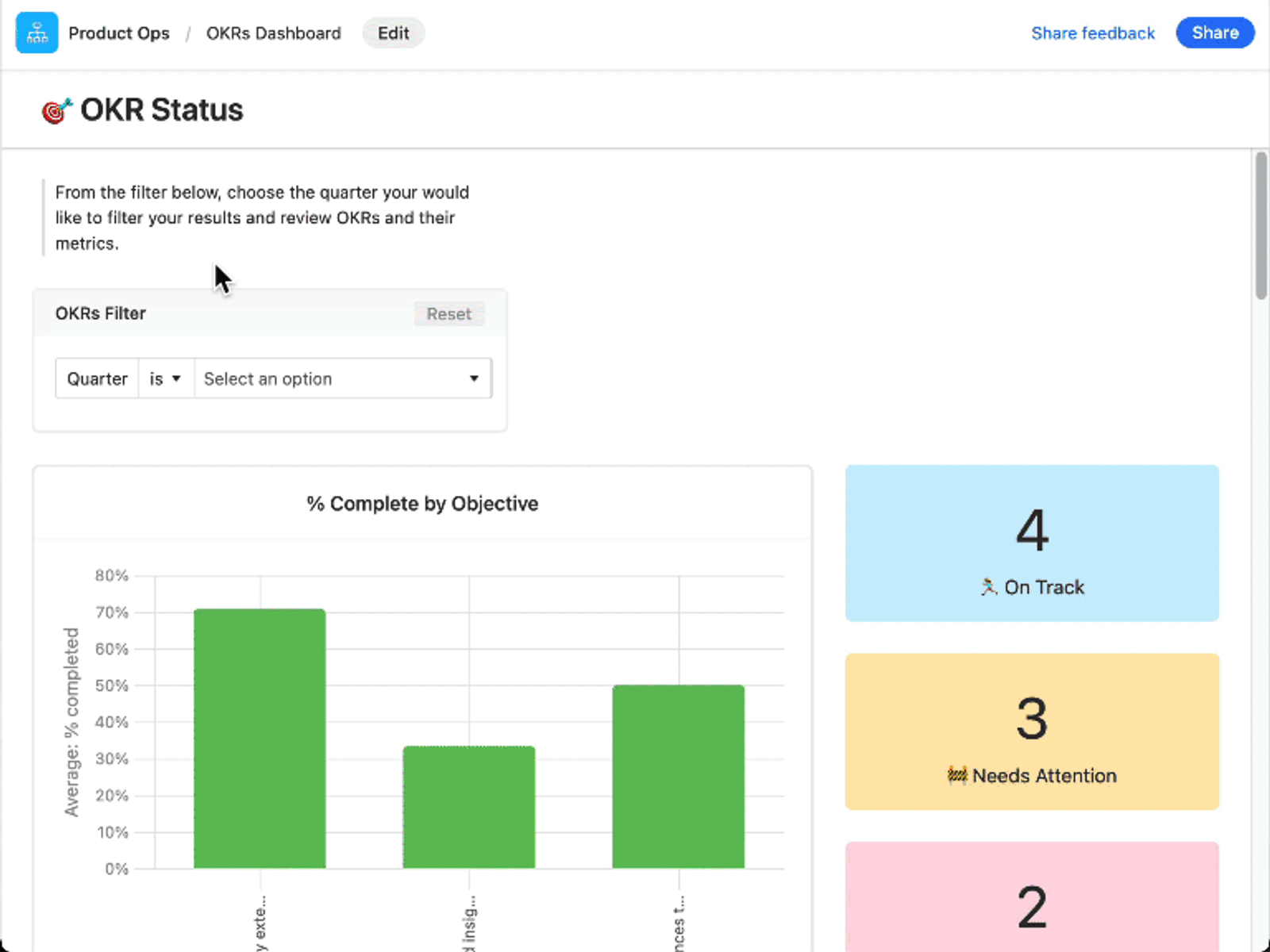Click the runner icon beside On Track

click(989, 587)
